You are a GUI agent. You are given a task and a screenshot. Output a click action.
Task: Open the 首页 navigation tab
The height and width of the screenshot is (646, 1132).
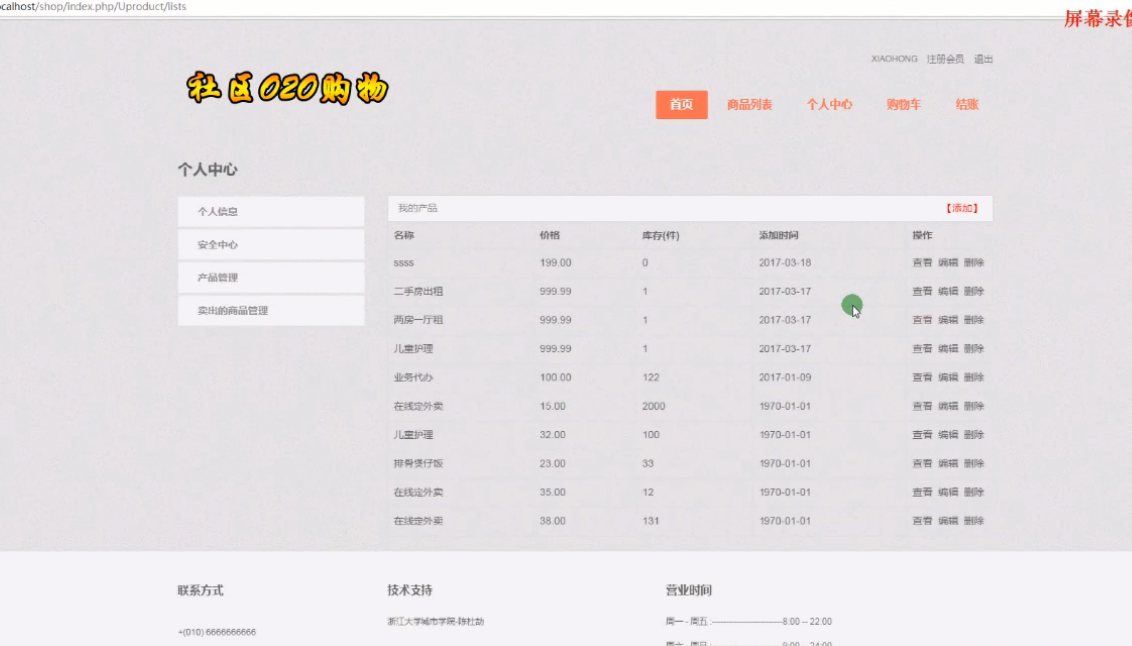pos(681,105)
